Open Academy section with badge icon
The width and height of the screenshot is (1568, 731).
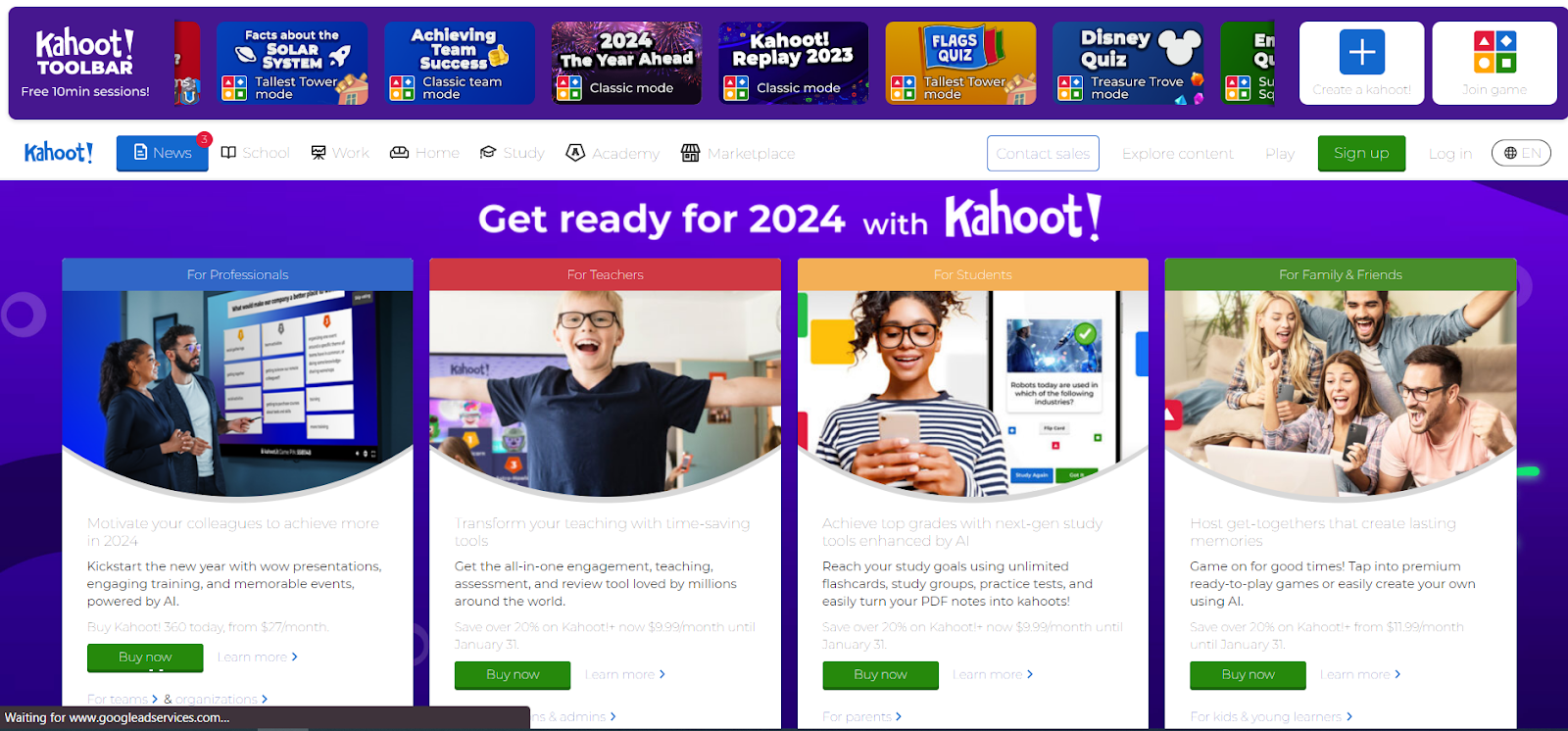(x=612, y=153)
